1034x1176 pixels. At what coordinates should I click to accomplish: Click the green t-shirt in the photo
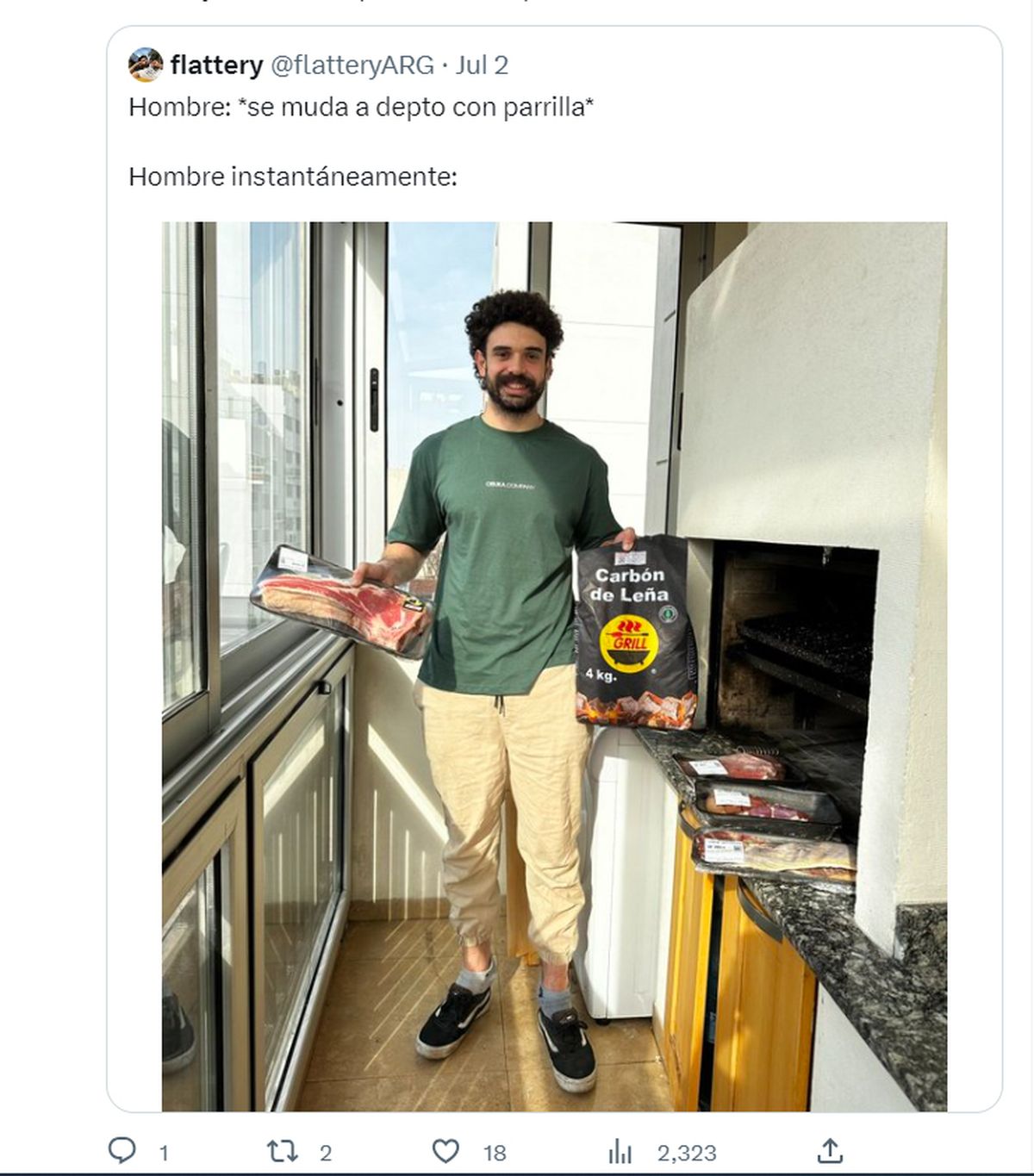tap(500, 551)
